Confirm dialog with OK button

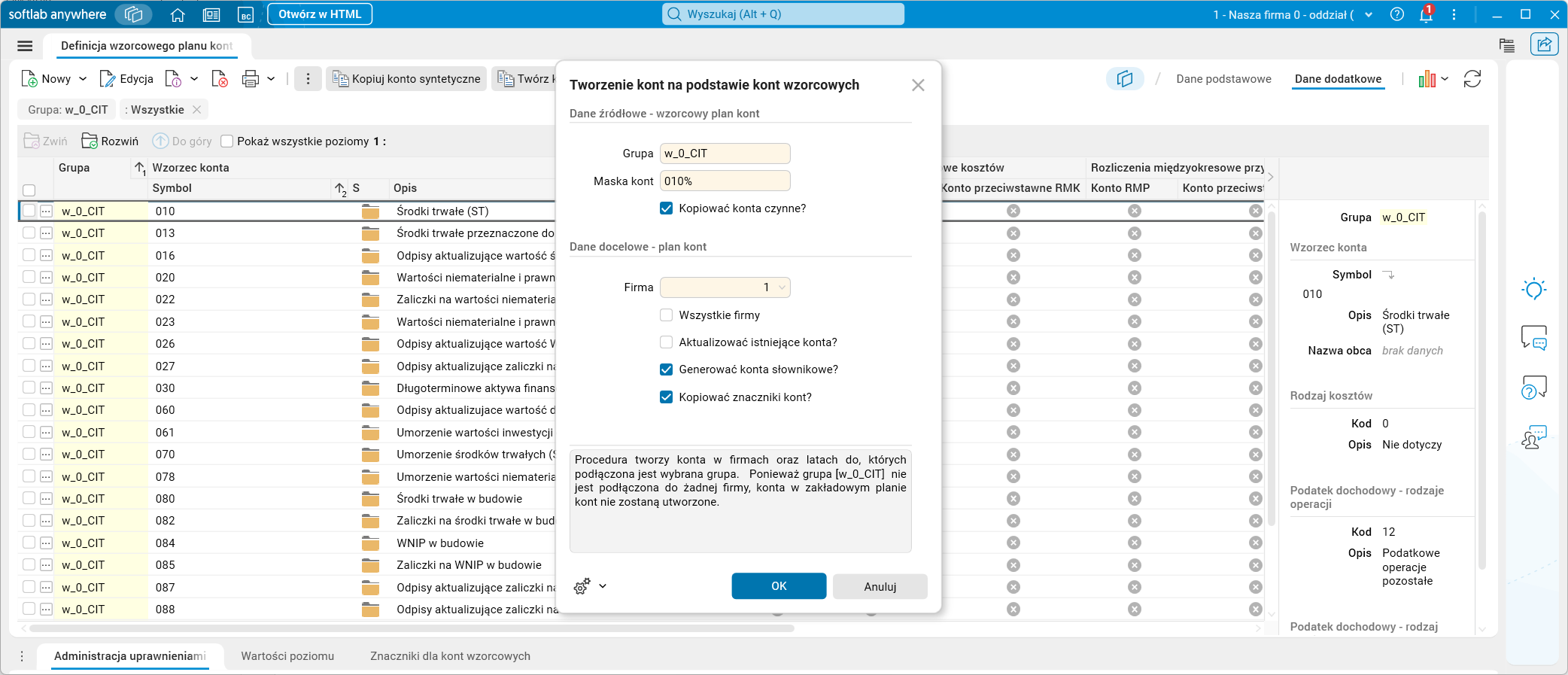coord(779,586)
